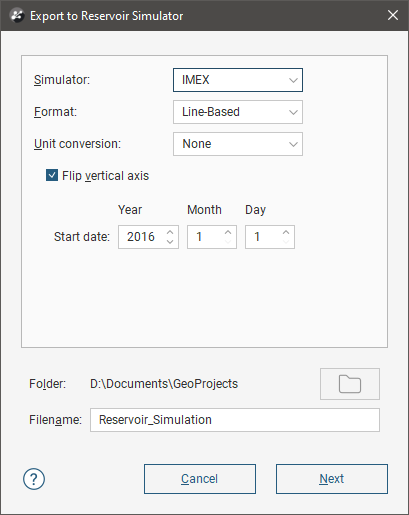Open the Simulator dropdown showing IMEX
Viewport: 409px width, 515px height.
[x=238, y=80]
